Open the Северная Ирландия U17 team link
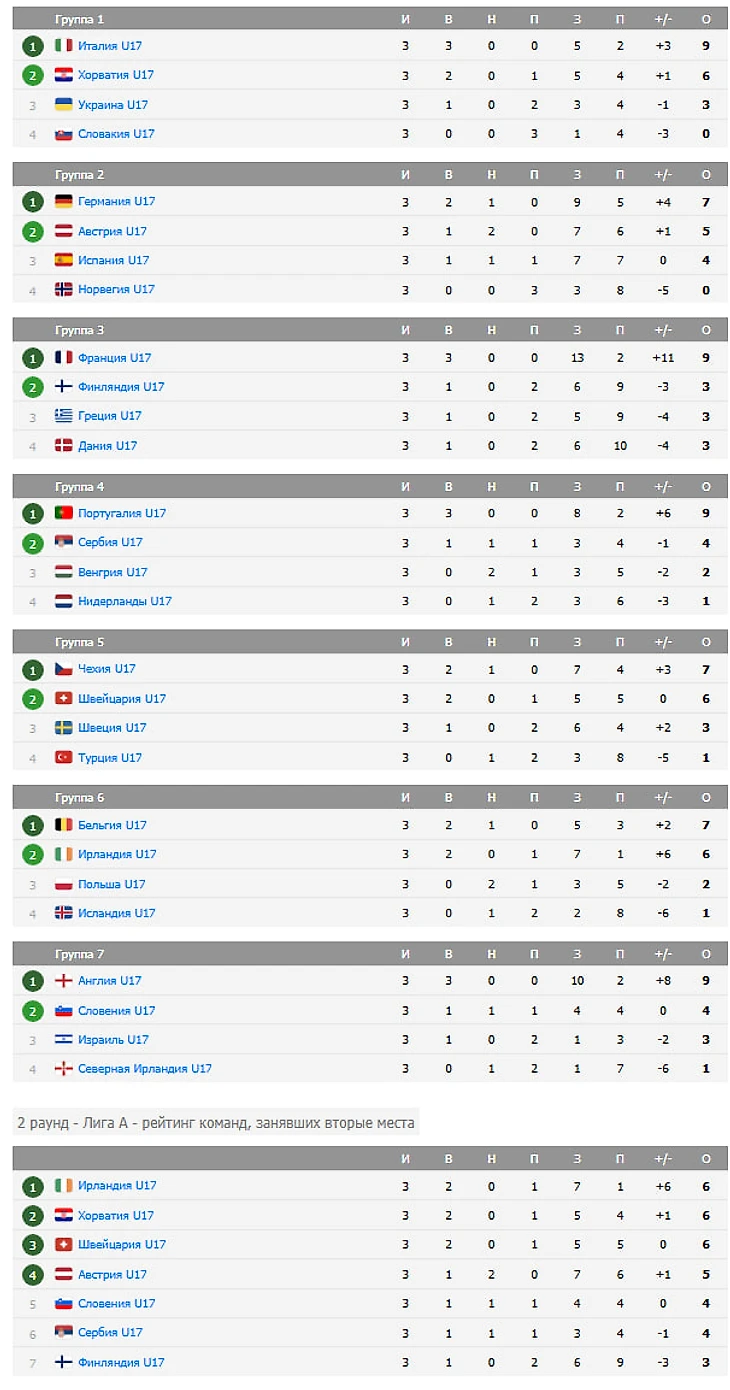This screenshot has width=730, height=1390. [144, 1068]
